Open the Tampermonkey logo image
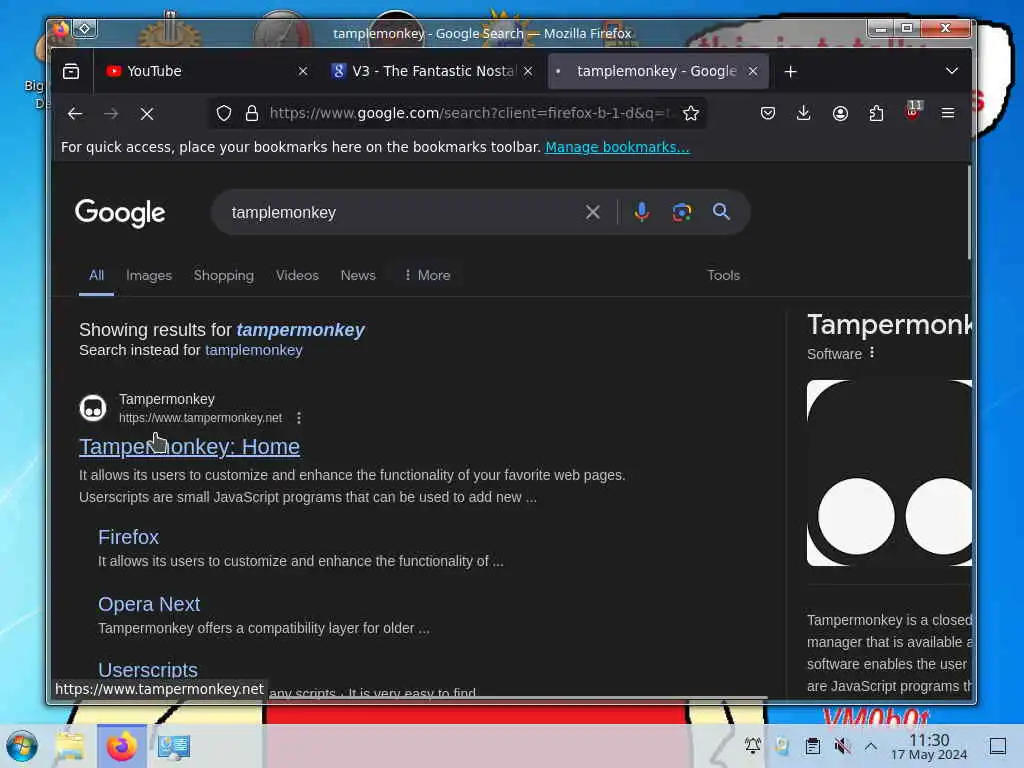The height and width of the screenshot is (768, 1024). pyautogui.click(x=889, y=473)
